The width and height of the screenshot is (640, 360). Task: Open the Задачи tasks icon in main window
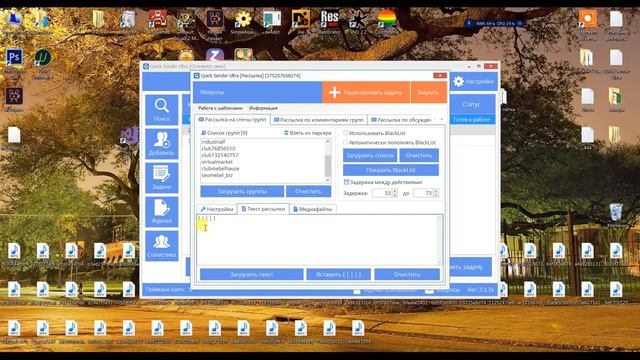162,178
